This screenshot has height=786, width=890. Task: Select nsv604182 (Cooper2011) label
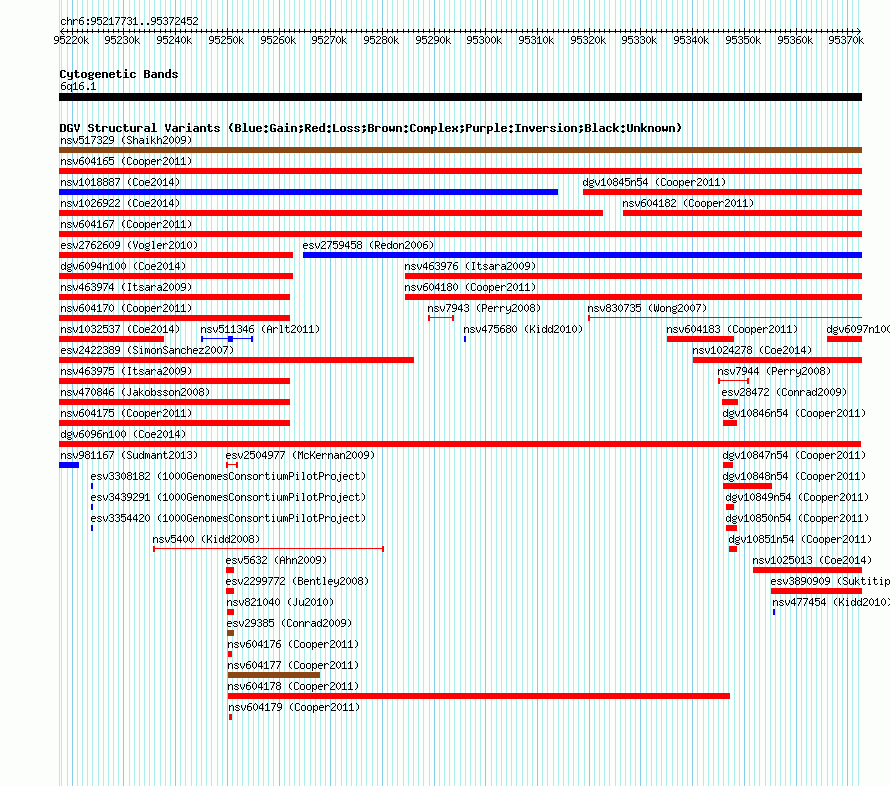pos(688,203)
